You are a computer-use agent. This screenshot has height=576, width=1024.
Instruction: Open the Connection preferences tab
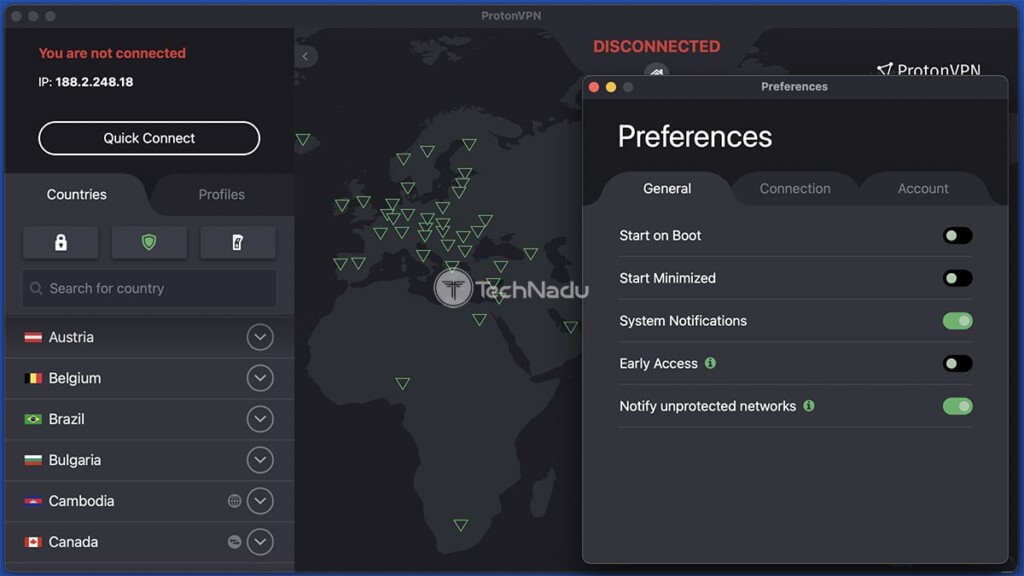point(795,189)
